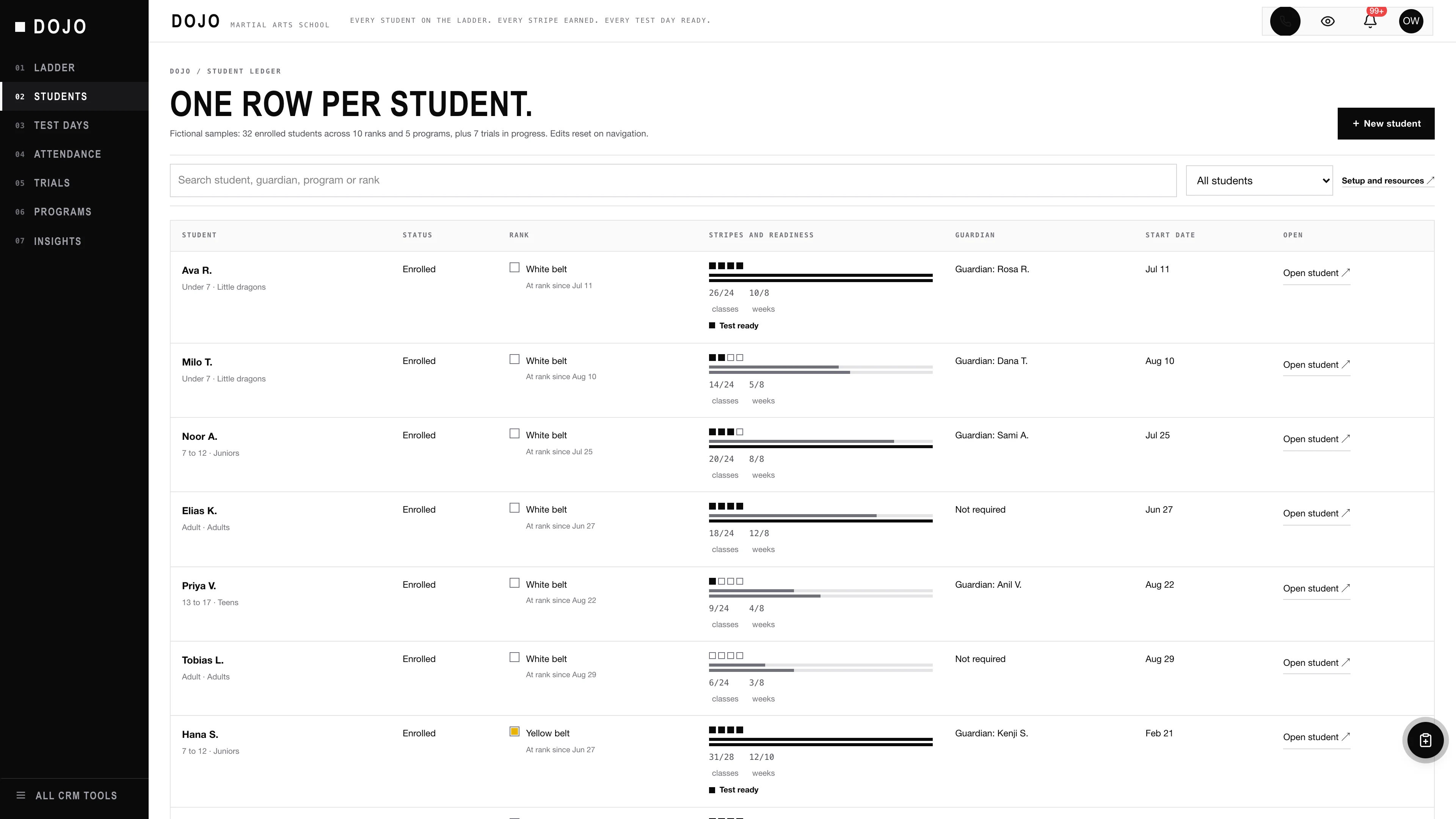The width and height of the screenshot is (1456, 819).
Task: Expand the All students filter dropdown
Action: 1259,180
